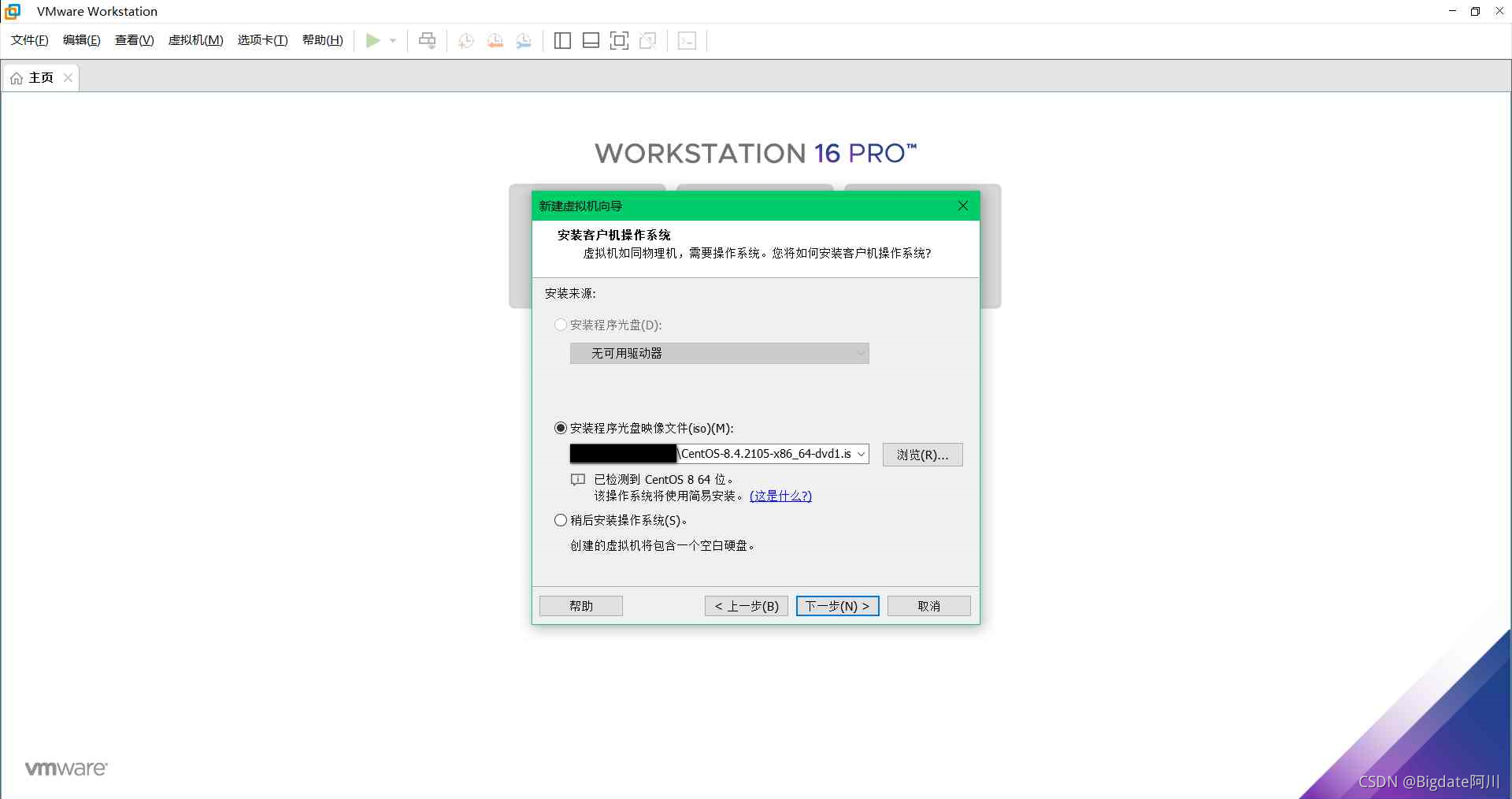Viewport: 1512px width, 799px height.
Task: Click the home icon on 主页 tab
Action: coord(17,78)
